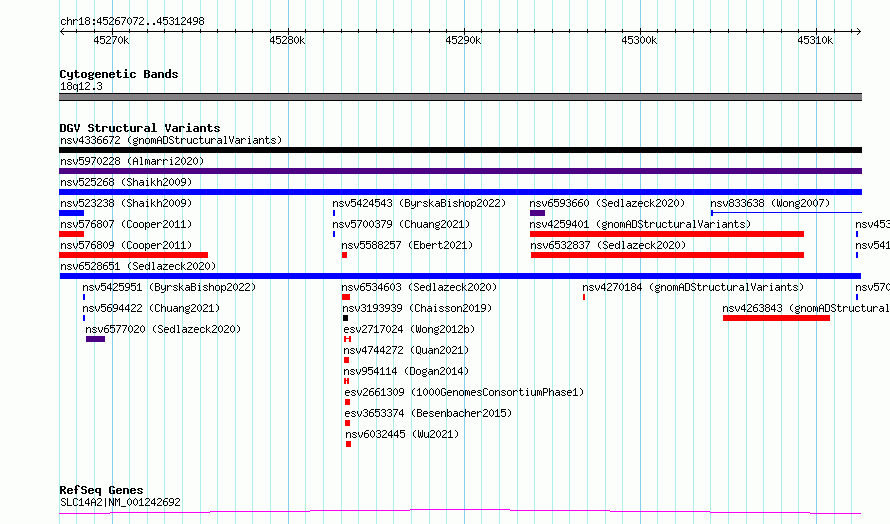Open the nsv4744272 (Quan2021) label
Image resolution: width=890 pixels, height=524 pixels.
coord(406,350)
